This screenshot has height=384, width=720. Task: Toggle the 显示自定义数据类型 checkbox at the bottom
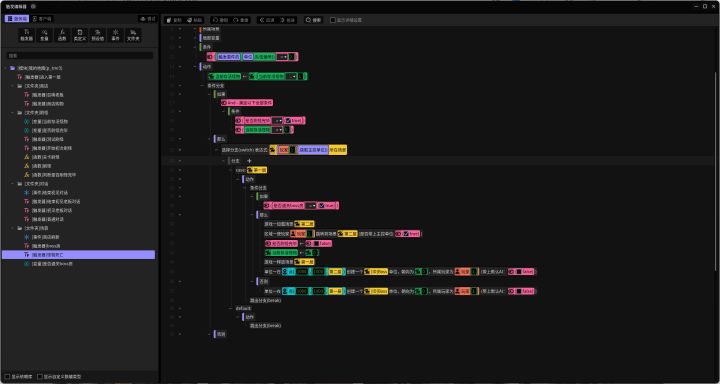point(40,377)
